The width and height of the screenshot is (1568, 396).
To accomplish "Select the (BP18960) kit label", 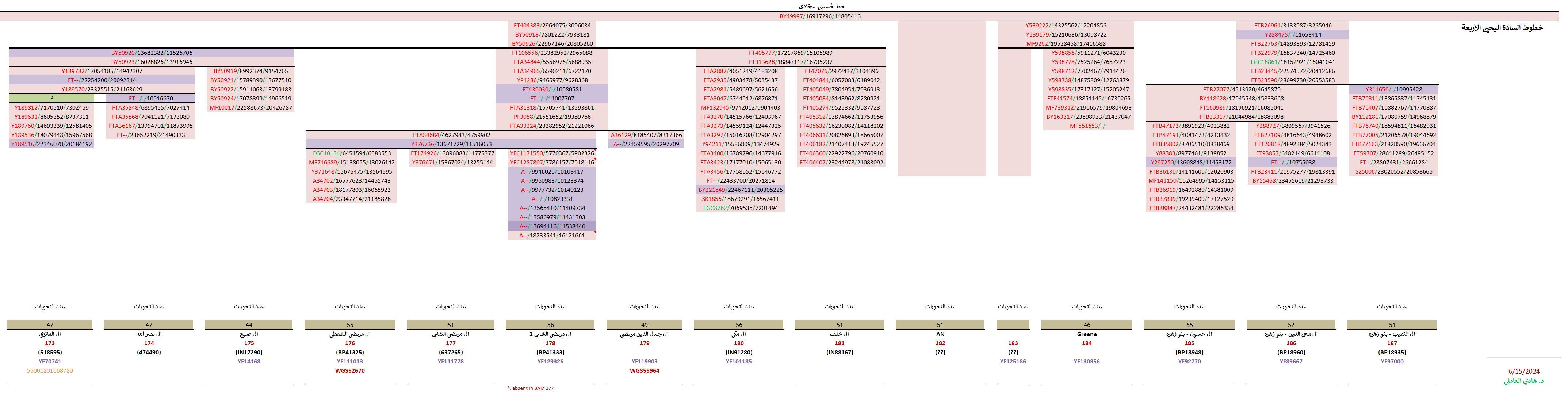I will pos(1291,353).
